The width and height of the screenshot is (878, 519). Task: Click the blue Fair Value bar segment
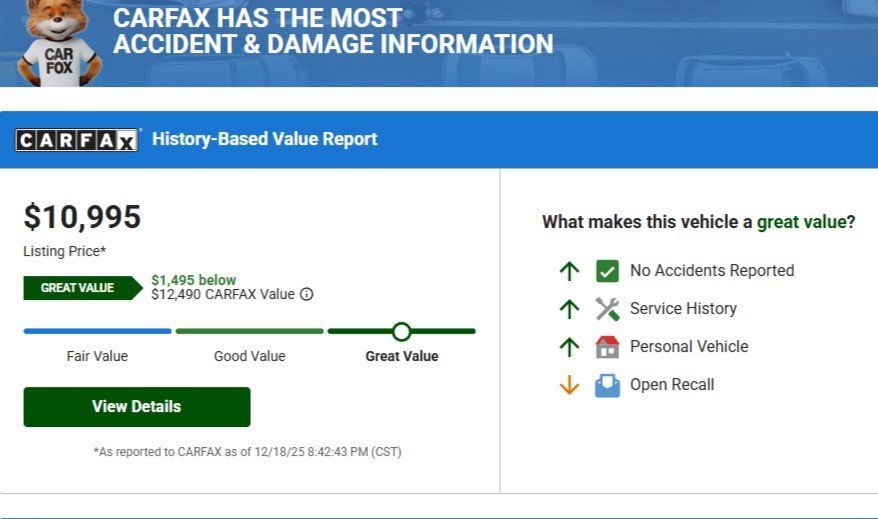coord(97,331)
